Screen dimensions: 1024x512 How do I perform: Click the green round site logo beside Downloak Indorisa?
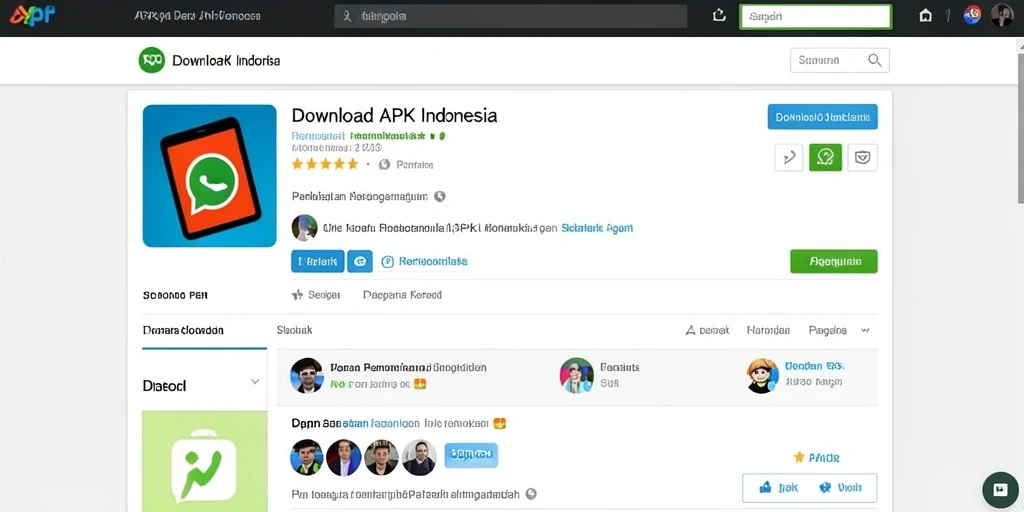[152, 60]
